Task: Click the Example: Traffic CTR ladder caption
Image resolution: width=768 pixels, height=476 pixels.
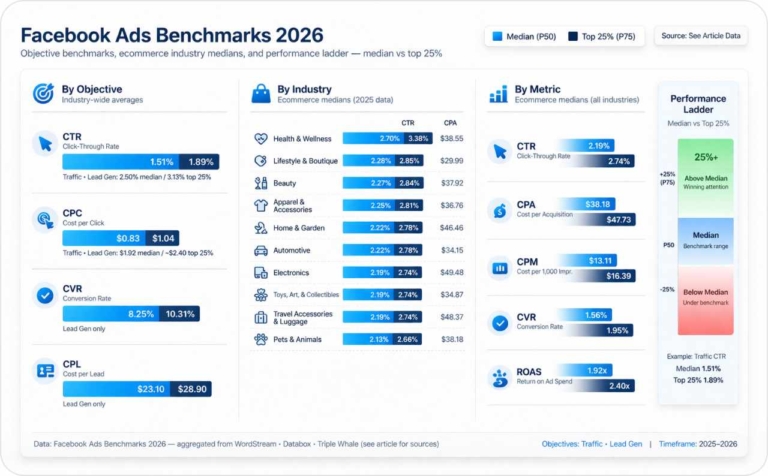Action: 696,357
